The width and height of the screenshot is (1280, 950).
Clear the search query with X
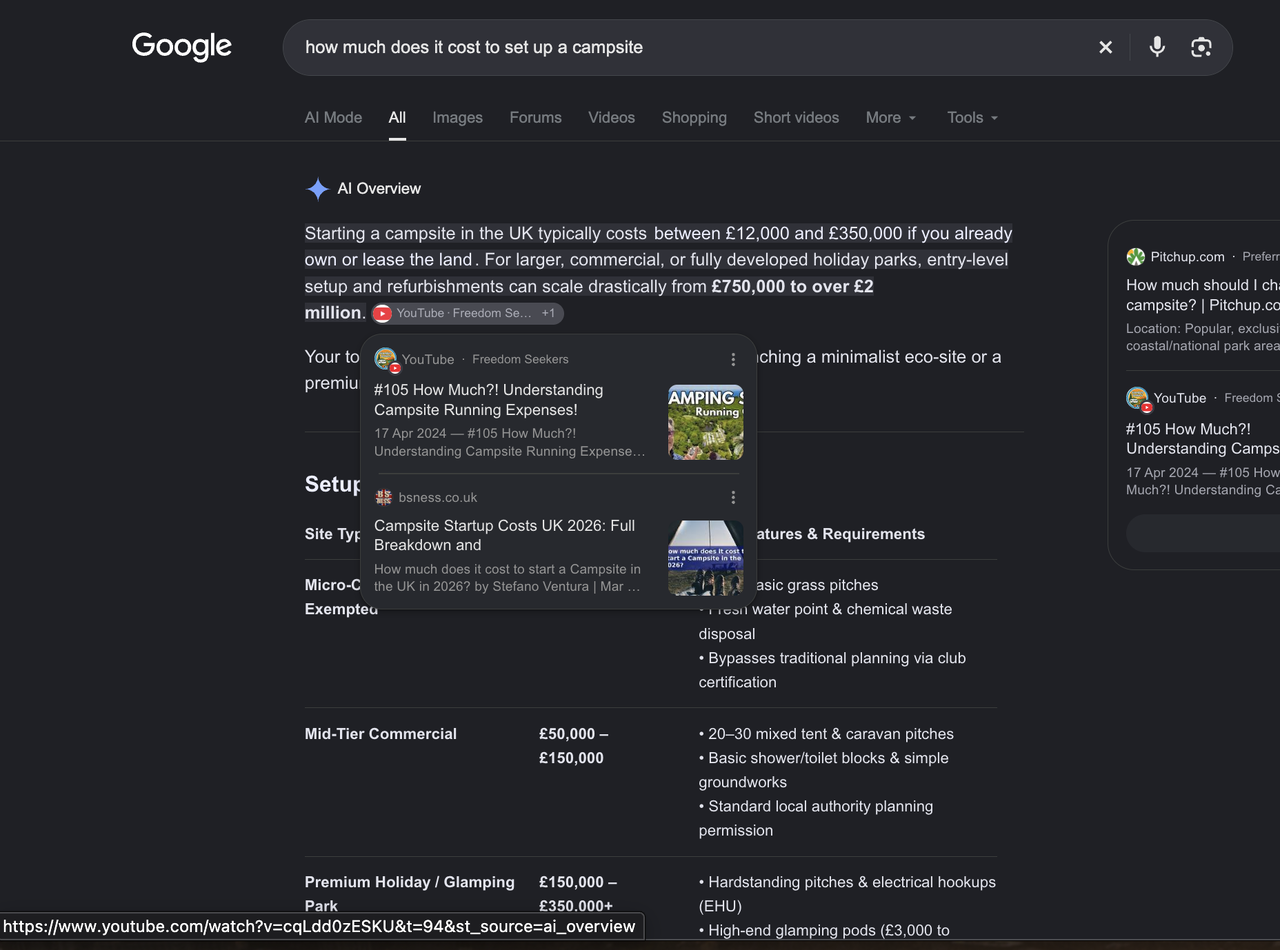click(x=1105, y=47)
